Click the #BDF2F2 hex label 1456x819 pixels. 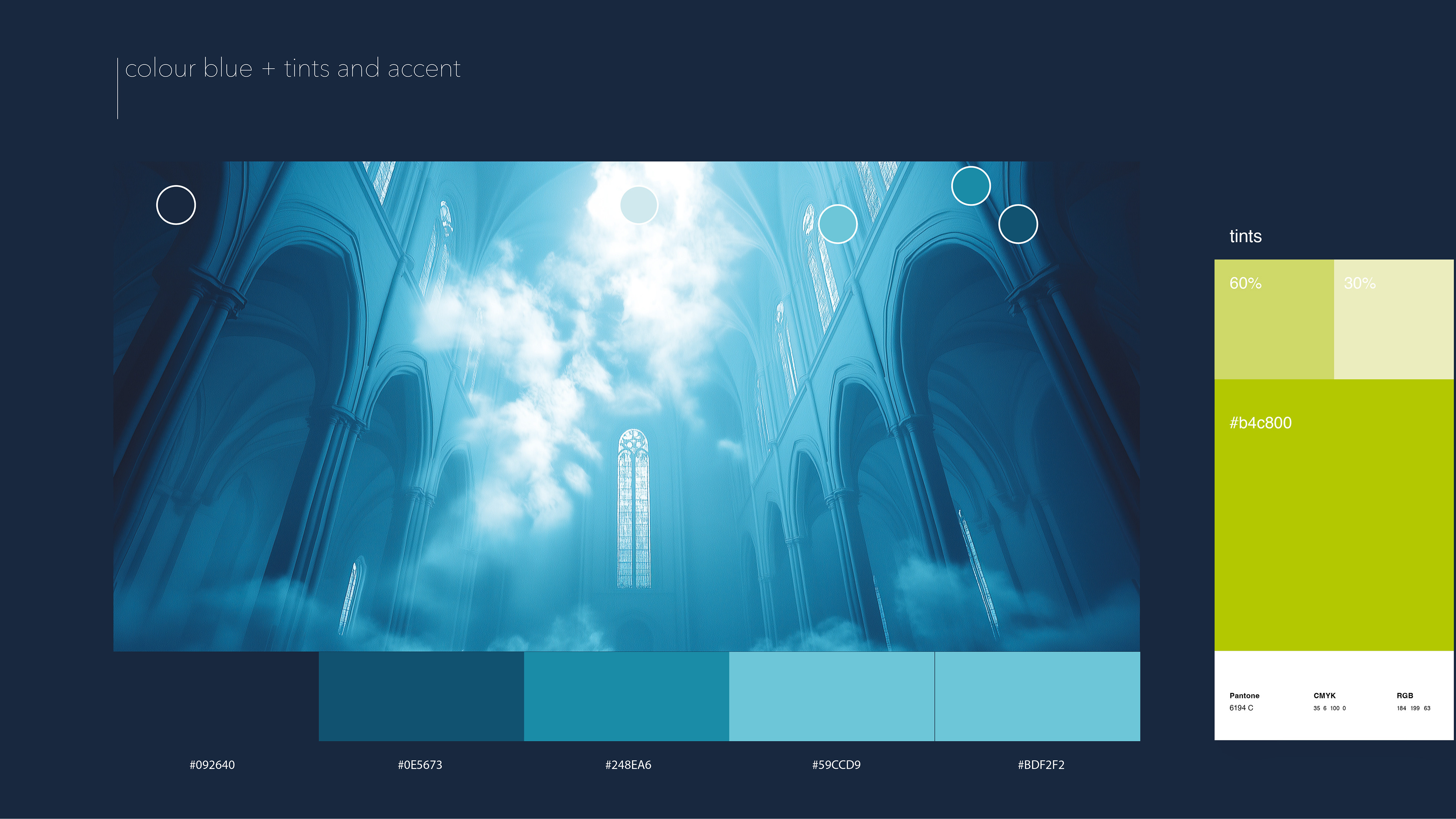1040,765
